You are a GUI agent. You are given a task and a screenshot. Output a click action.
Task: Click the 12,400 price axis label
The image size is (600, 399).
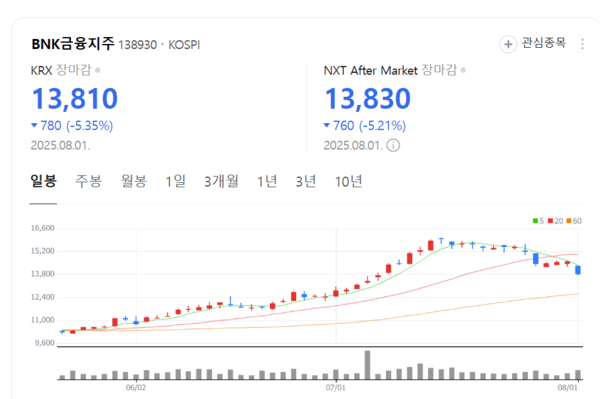pos(42,297)
